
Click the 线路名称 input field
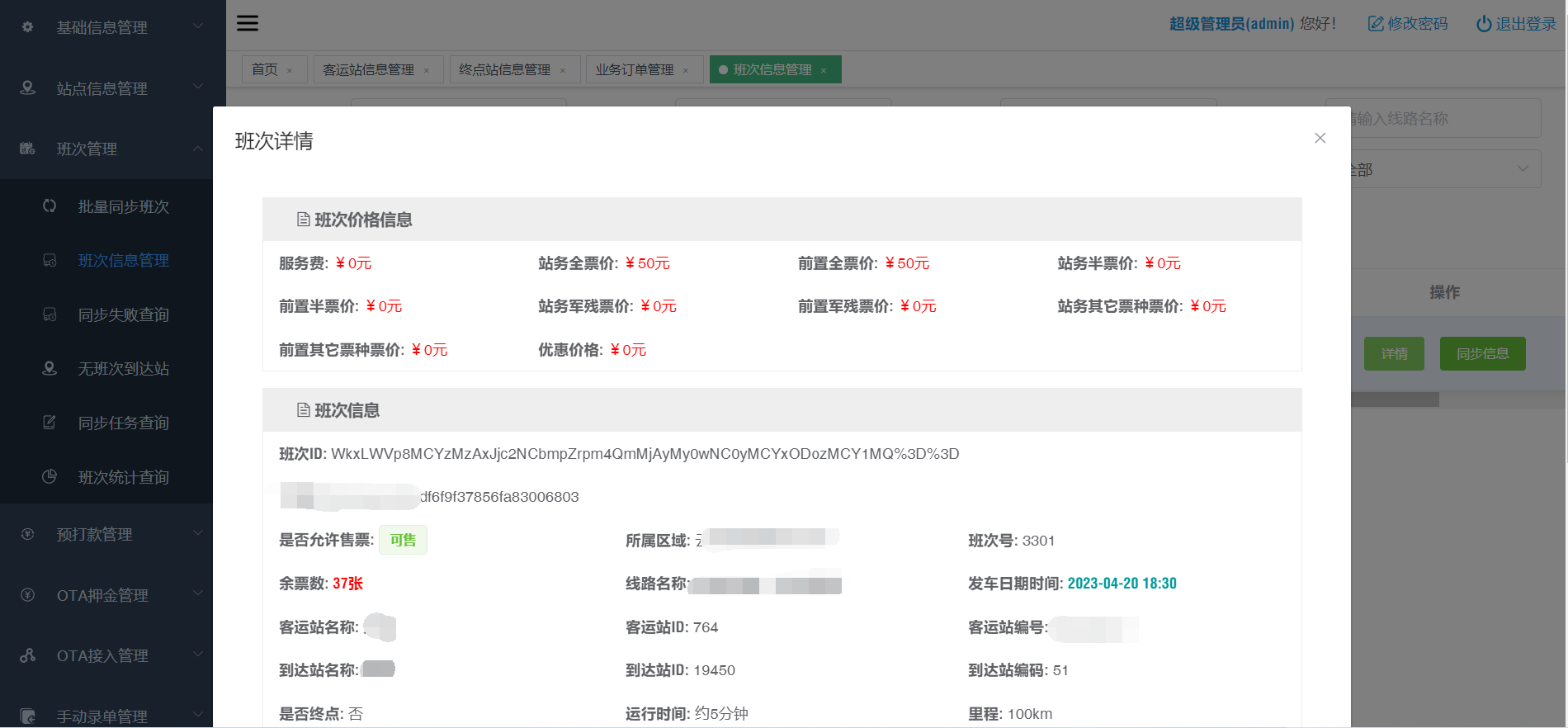click(x=1445, y=118)
